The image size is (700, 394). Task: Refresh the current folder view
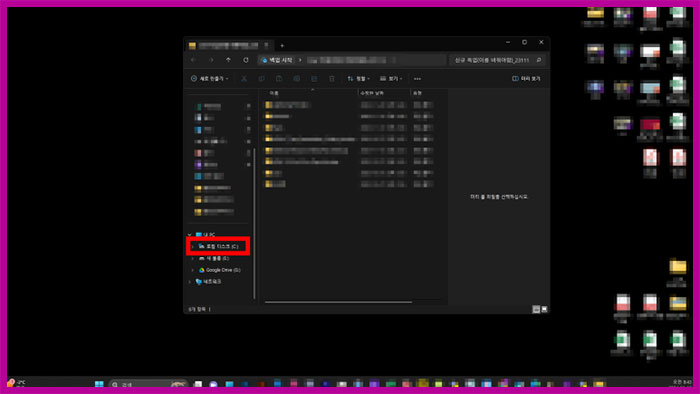coord(246,60)
